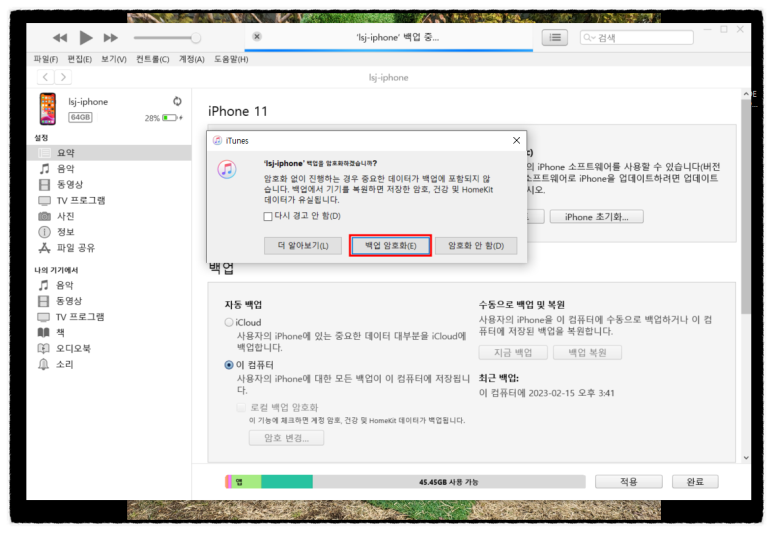This screenshot has height=533, width=773.
Task: Select 동영상 under 설정 section
Action: click(109, 184)
